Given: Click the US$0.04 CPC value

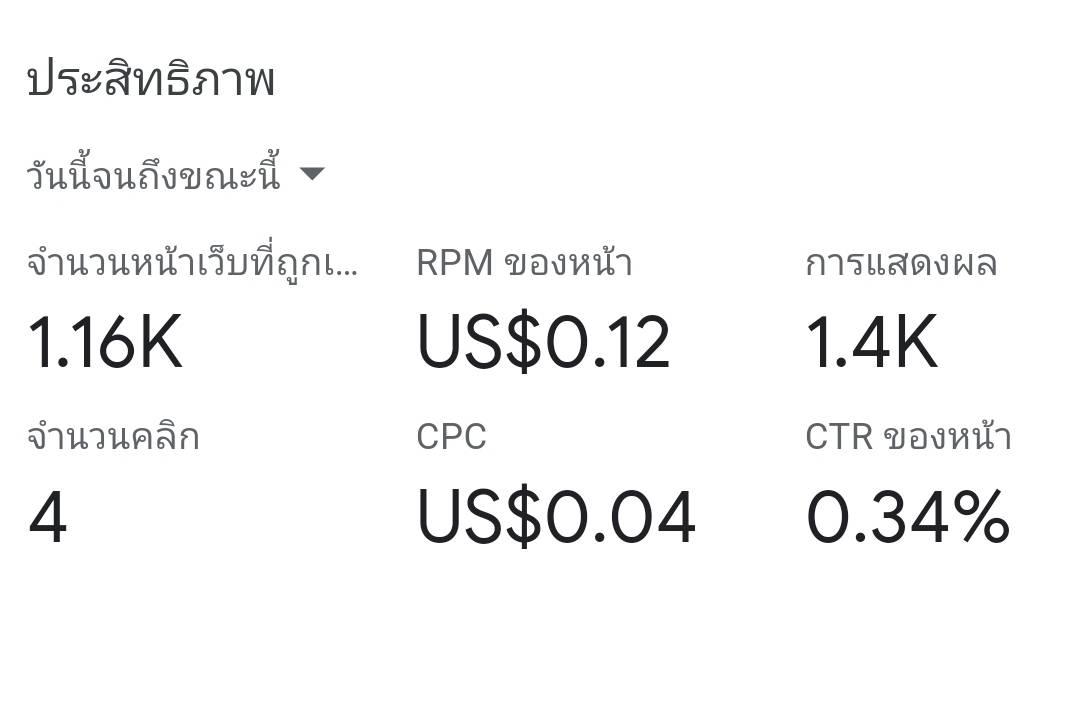Looking at the screenshot, I should (556, 516).
